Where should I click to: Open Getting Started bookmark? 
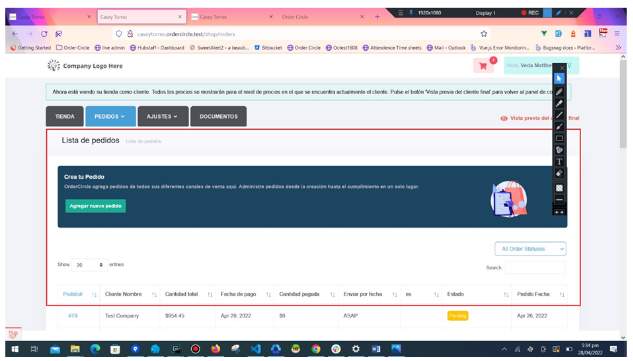(31, 48)
